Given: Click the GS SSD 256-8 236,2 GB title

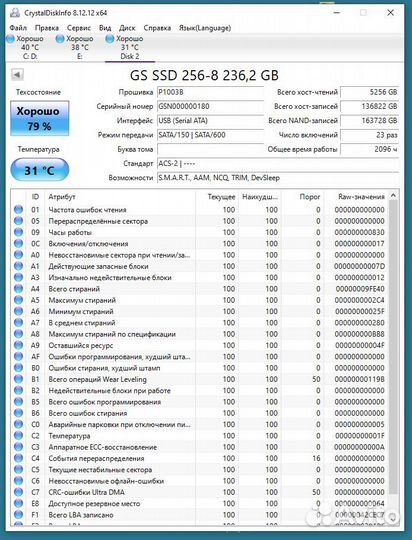Looking at the screenshot, I should [x=204, y=75].
